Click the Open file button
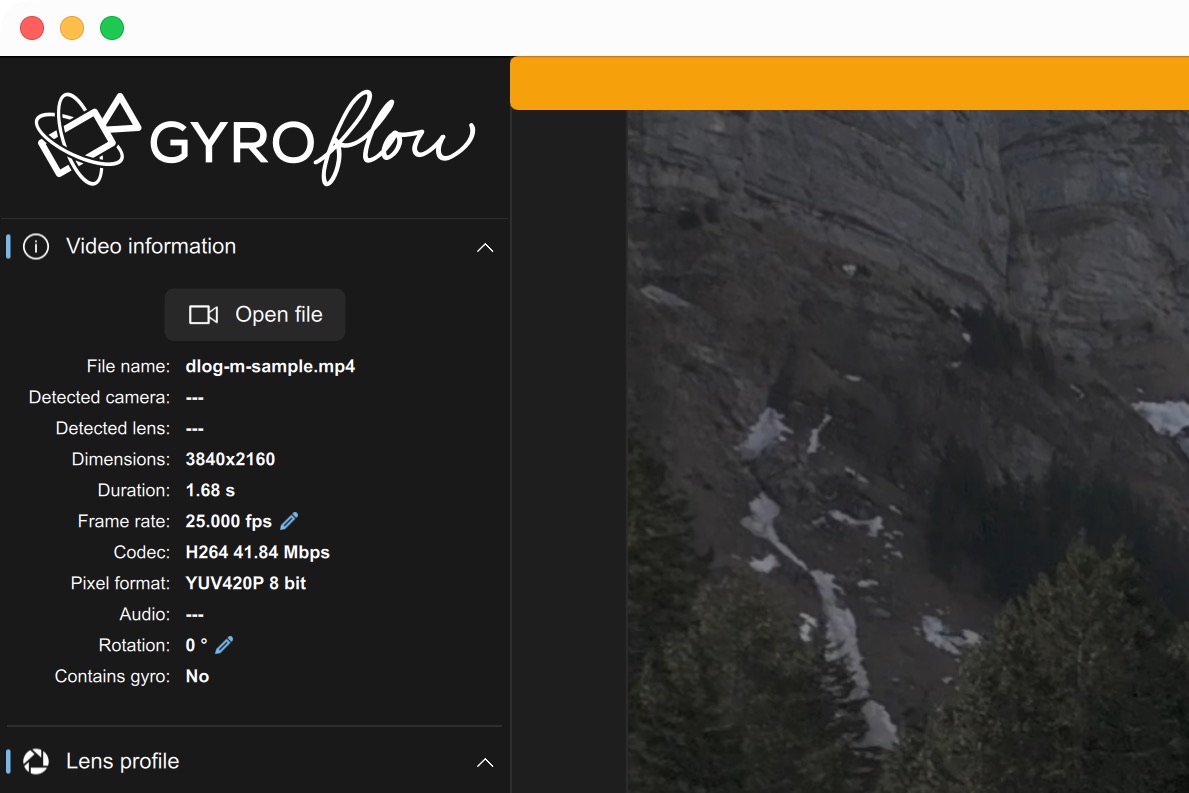This screenshot has height=793, width=1189. (255, 315)
